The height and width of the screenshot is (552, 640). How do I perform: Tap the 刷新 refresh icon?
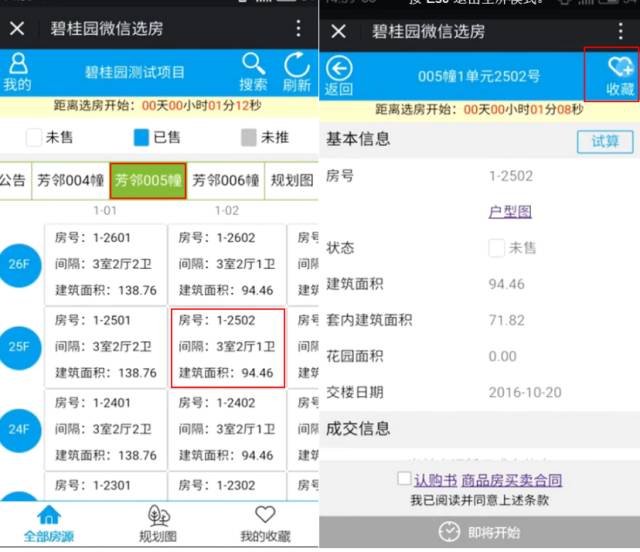(297, 72)
